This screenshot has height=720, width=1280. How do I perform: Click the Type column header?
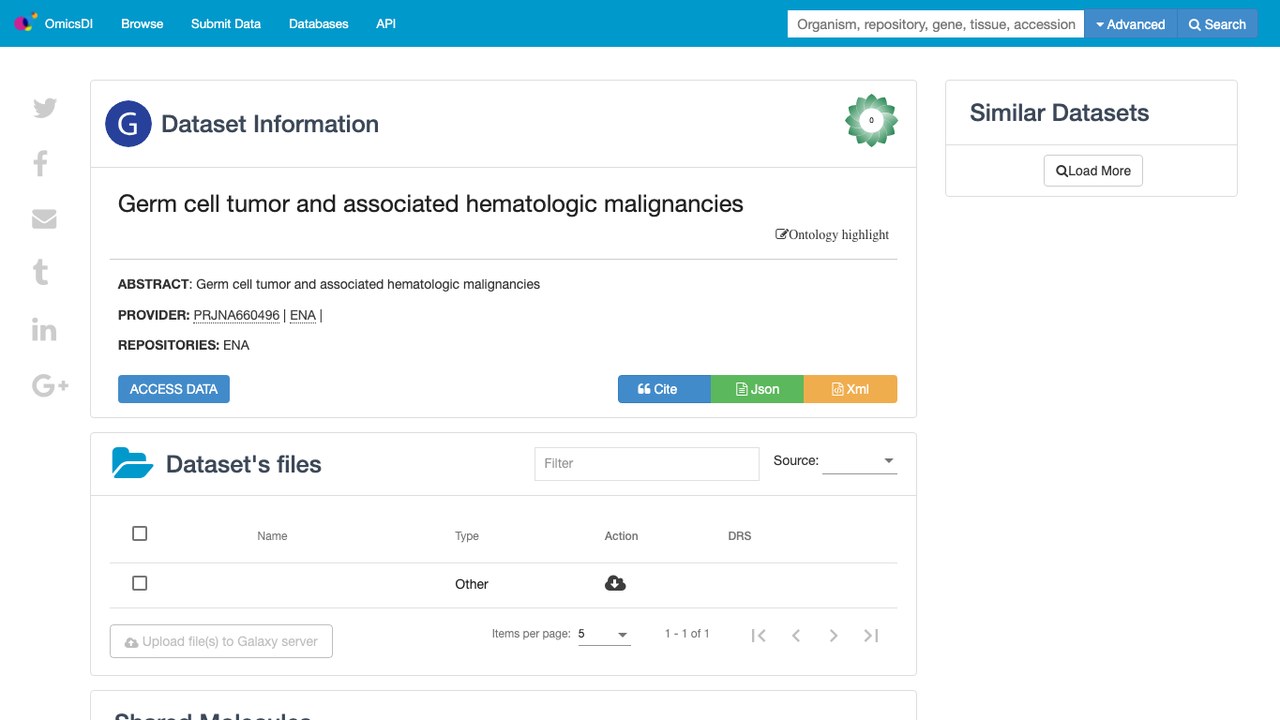tap(467, 536)
